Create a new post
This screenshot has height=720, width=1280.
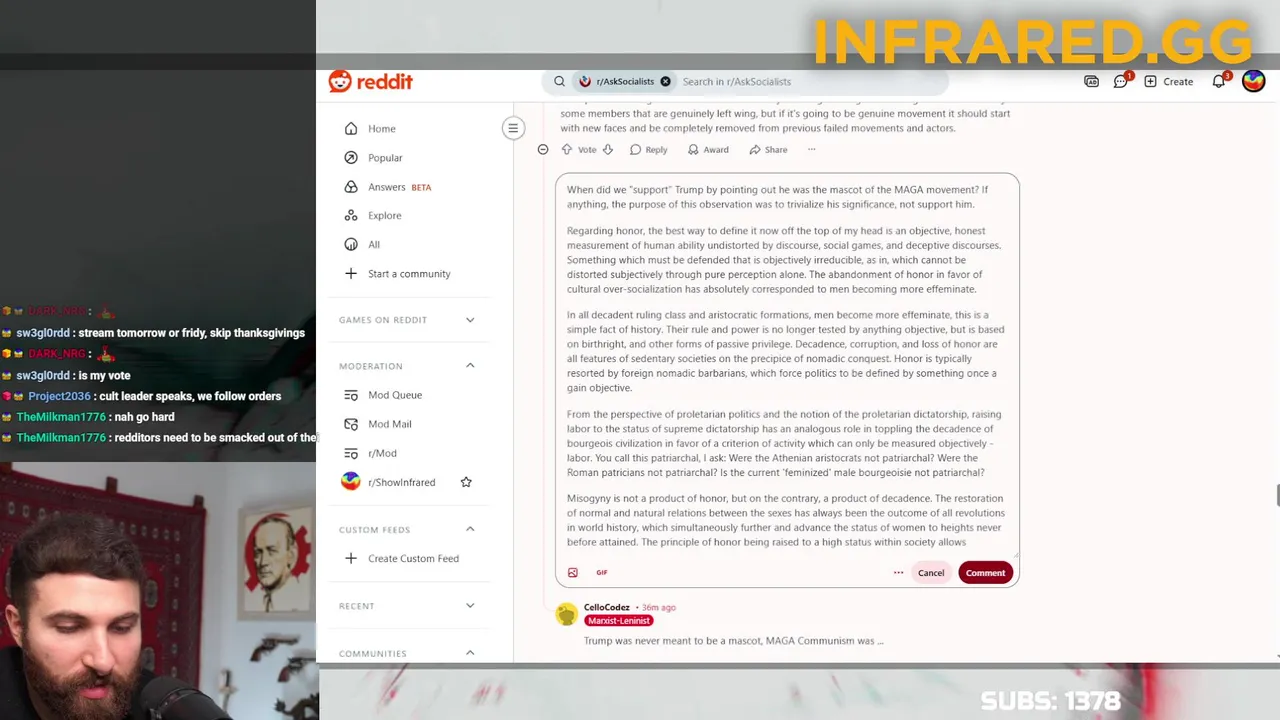tap(1168, 82)
